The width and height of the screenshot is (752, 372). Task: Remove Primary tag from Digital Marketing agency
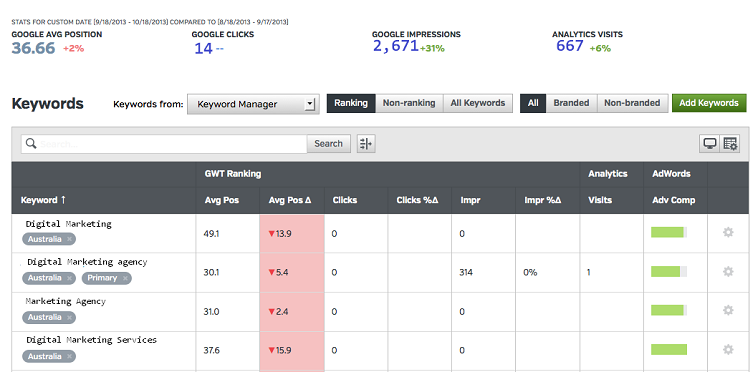[x=125, y=278]
